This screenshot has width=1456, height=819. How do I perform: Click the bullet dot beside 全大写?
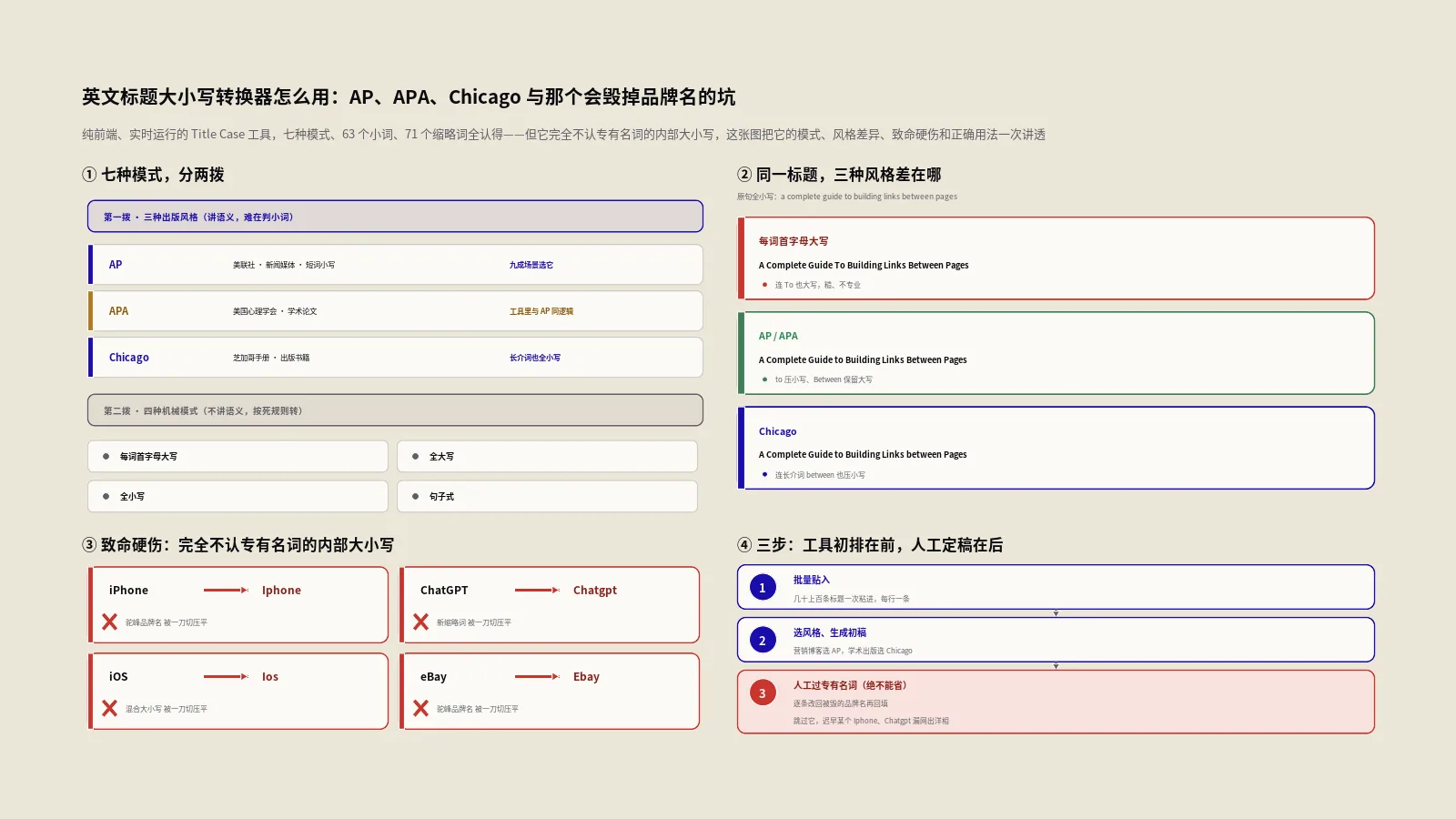(x=416, y=457)
